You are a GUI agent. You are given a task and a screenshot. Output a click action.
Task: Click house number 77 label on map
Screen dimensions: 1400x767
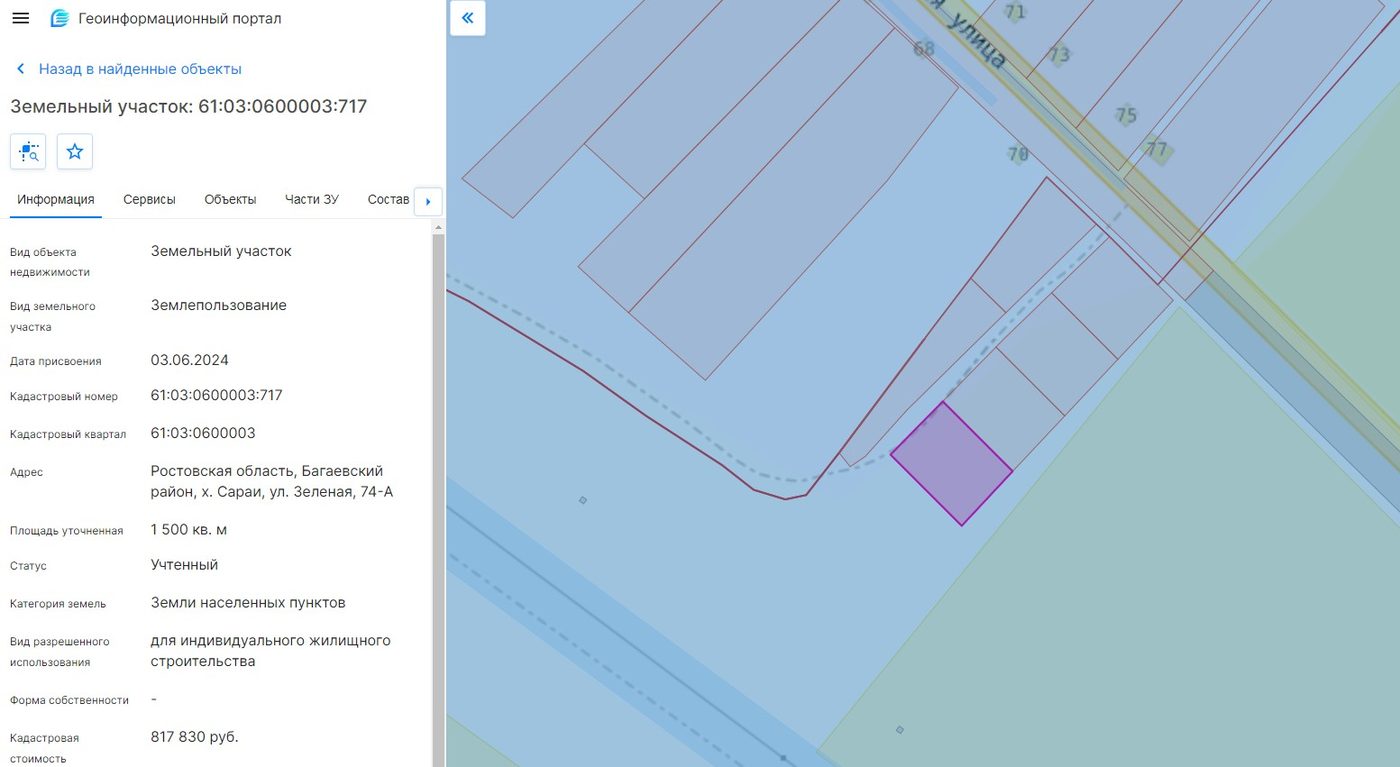[1156, 150]
